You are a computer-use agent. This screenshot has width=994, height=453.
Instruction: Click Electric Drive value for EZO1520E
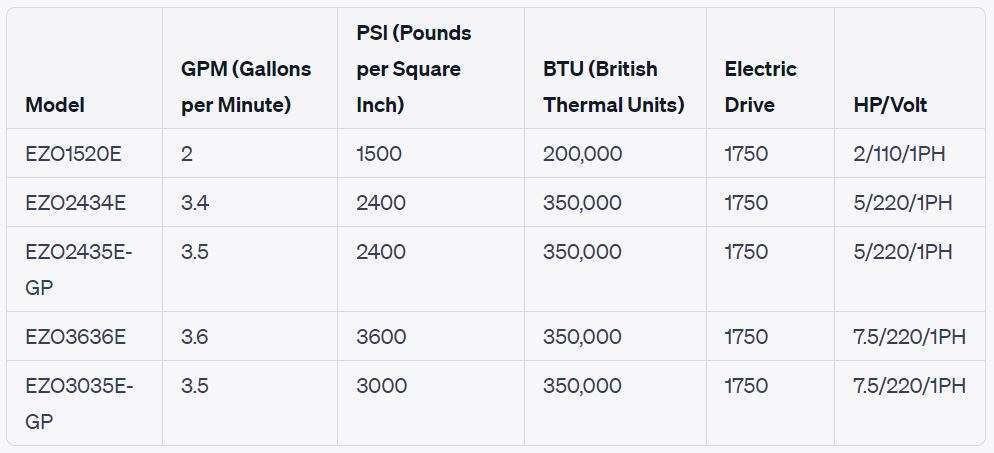tap(746, 154)
